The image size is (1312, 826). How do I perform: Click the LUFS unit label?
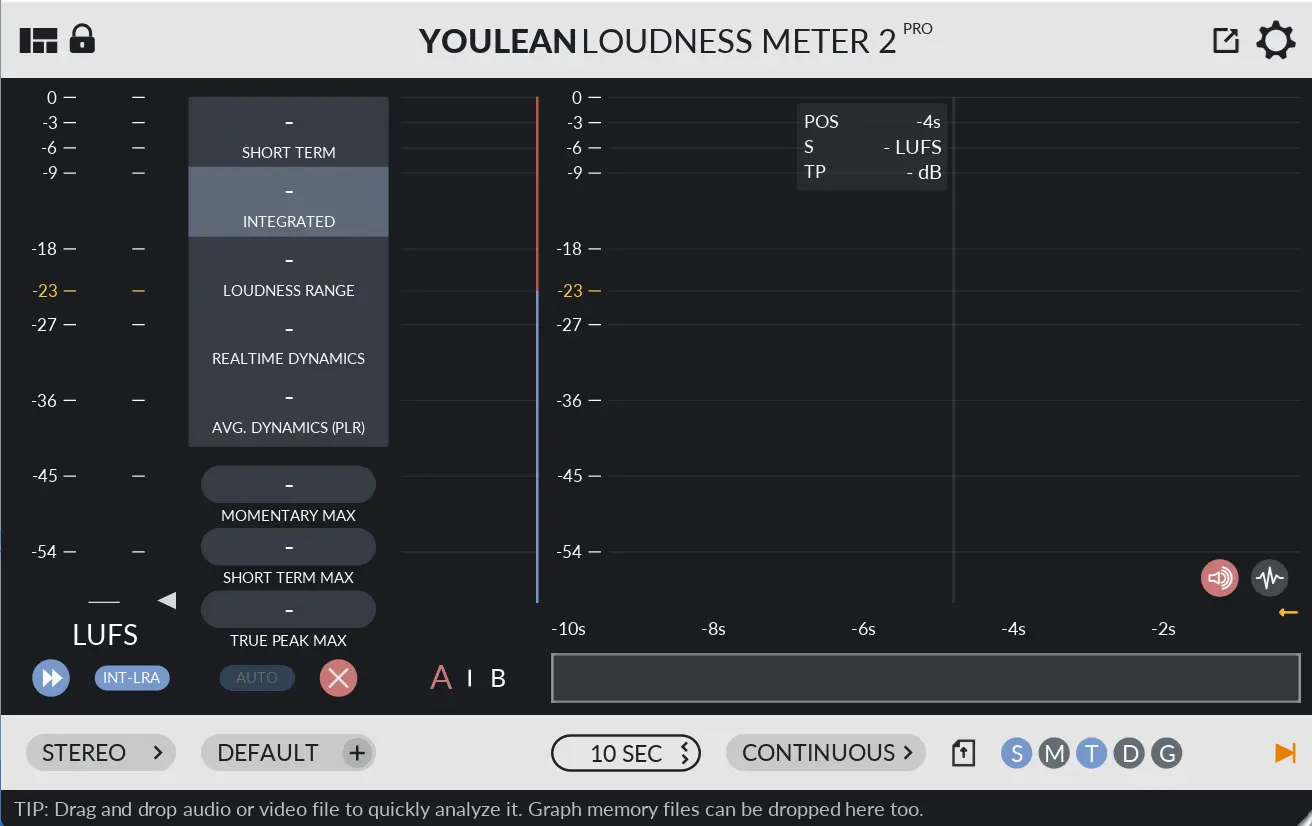point(105,635)
